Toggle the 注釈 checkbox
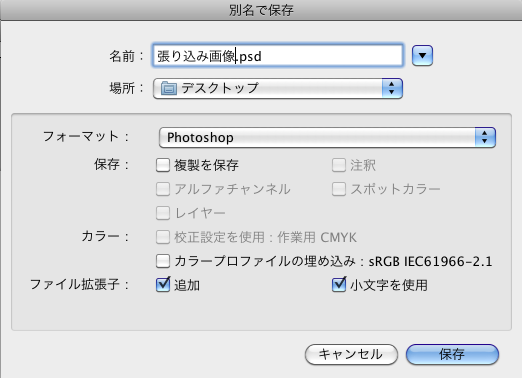 (339, 165)
